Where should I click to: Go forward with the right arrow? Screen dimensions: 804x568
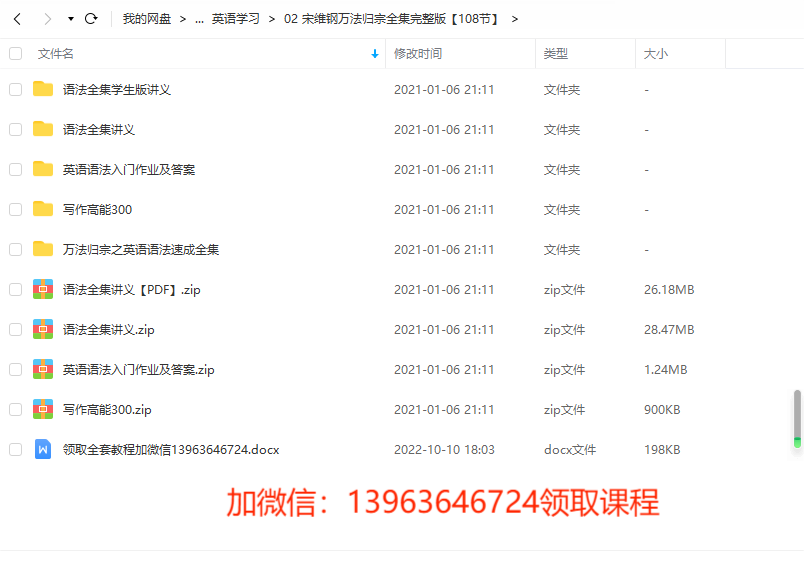pos(48,19)
